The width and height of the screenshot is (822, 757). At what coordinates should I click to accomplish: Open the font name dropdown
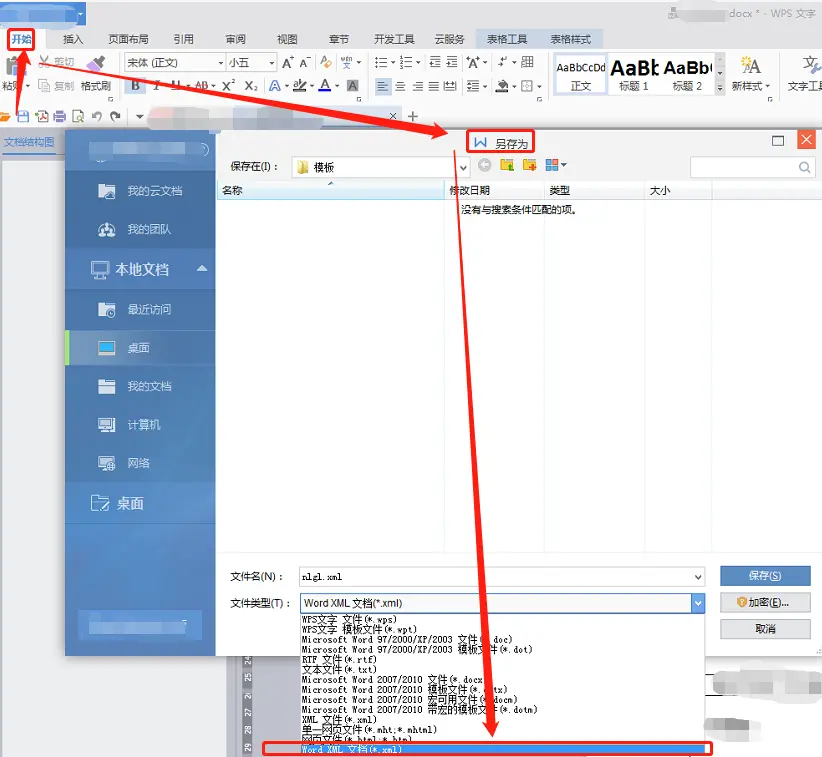pyautogui.click(x=221, y=63)
